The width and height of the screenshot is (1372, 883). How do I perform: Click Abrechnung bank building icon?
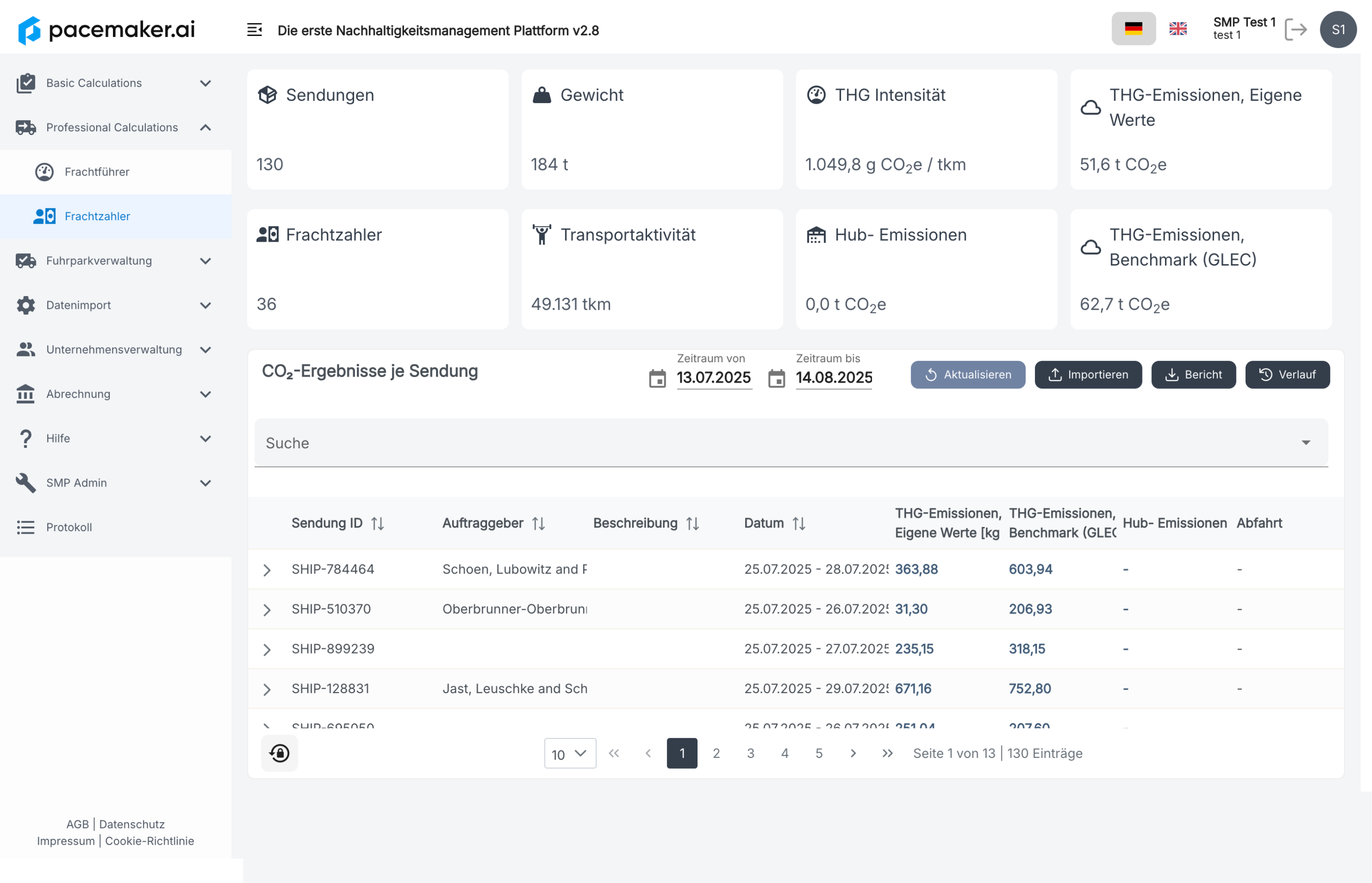(x=26, y=394)
